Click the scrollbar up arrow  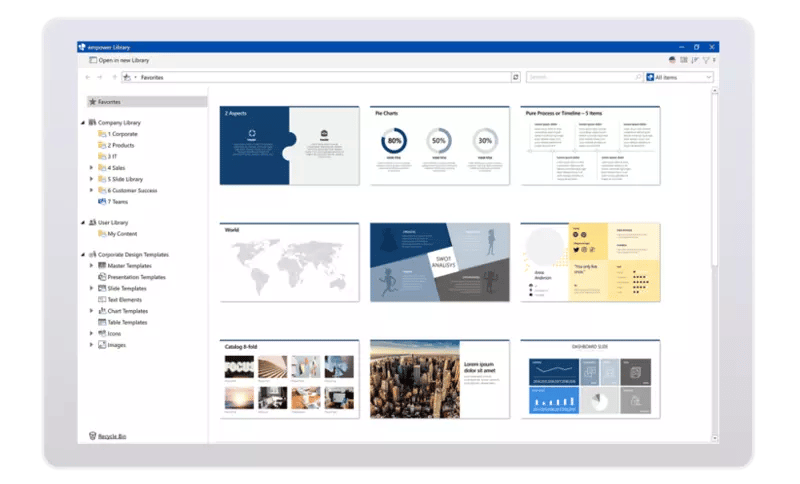coord(715,90)
